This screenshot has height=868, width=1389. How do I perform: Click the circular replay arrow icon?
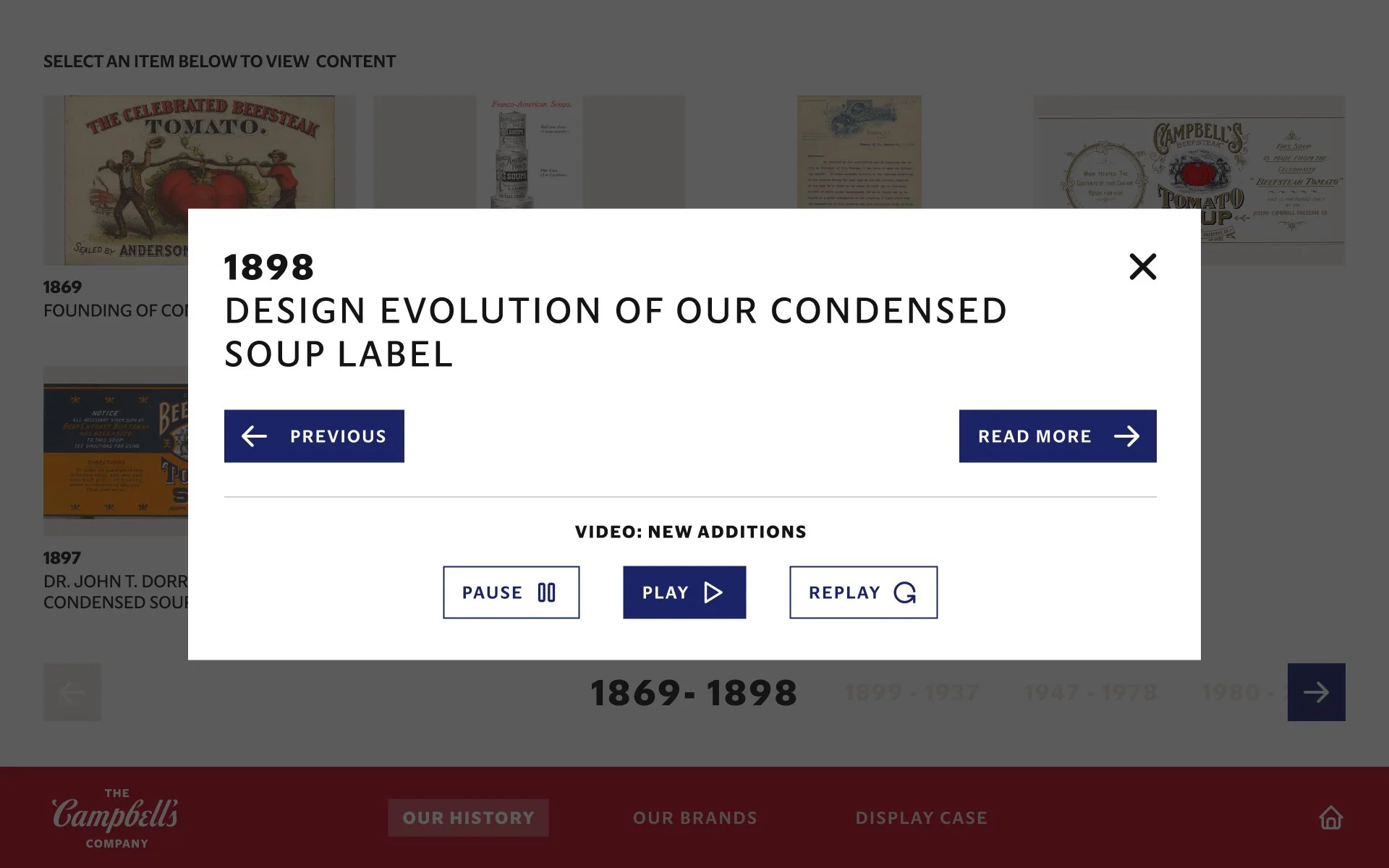click(x=905, y=592)
